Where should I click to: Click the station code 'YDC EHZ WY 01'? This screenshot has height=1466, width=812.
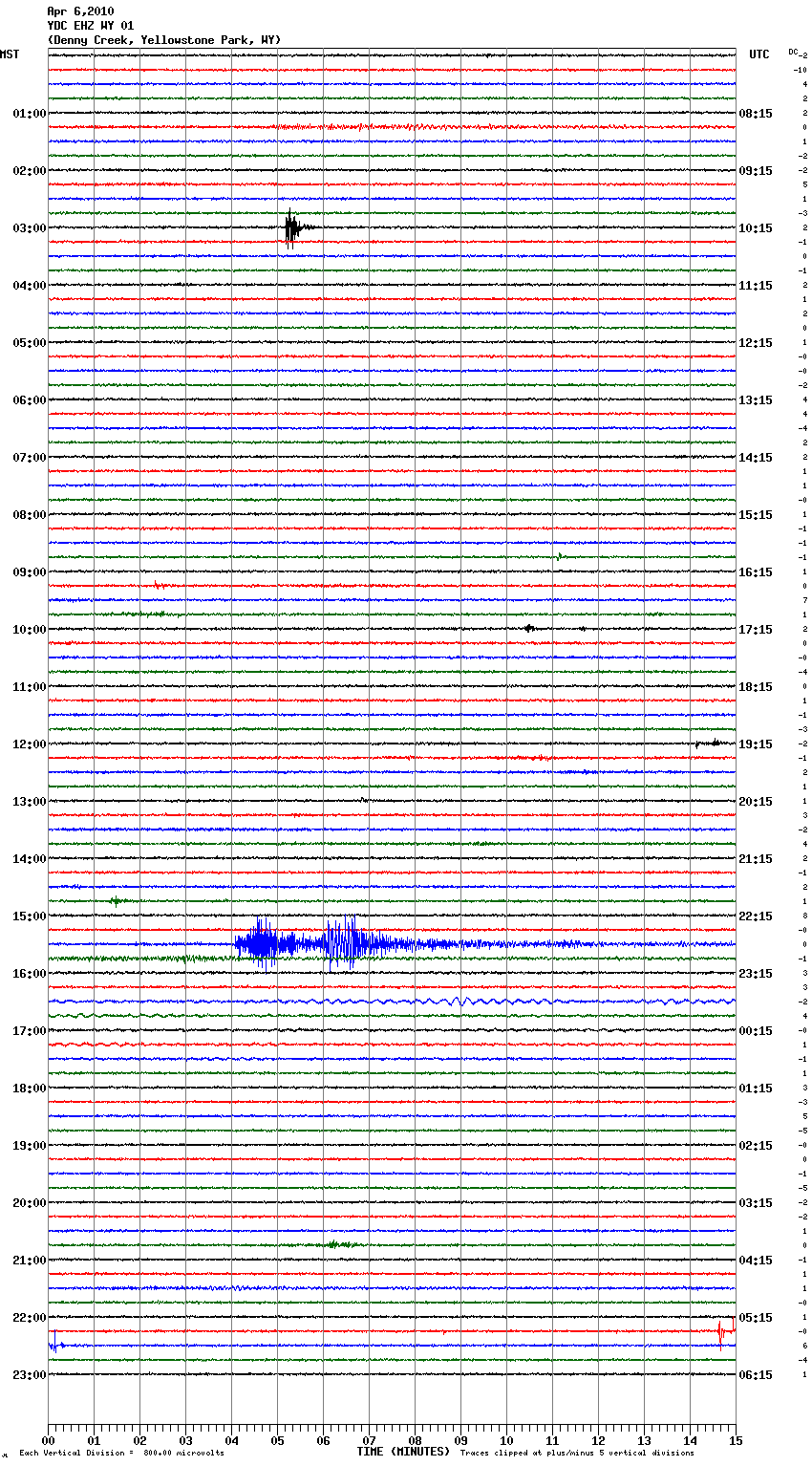pyautogui.click(x=91, y=26)
